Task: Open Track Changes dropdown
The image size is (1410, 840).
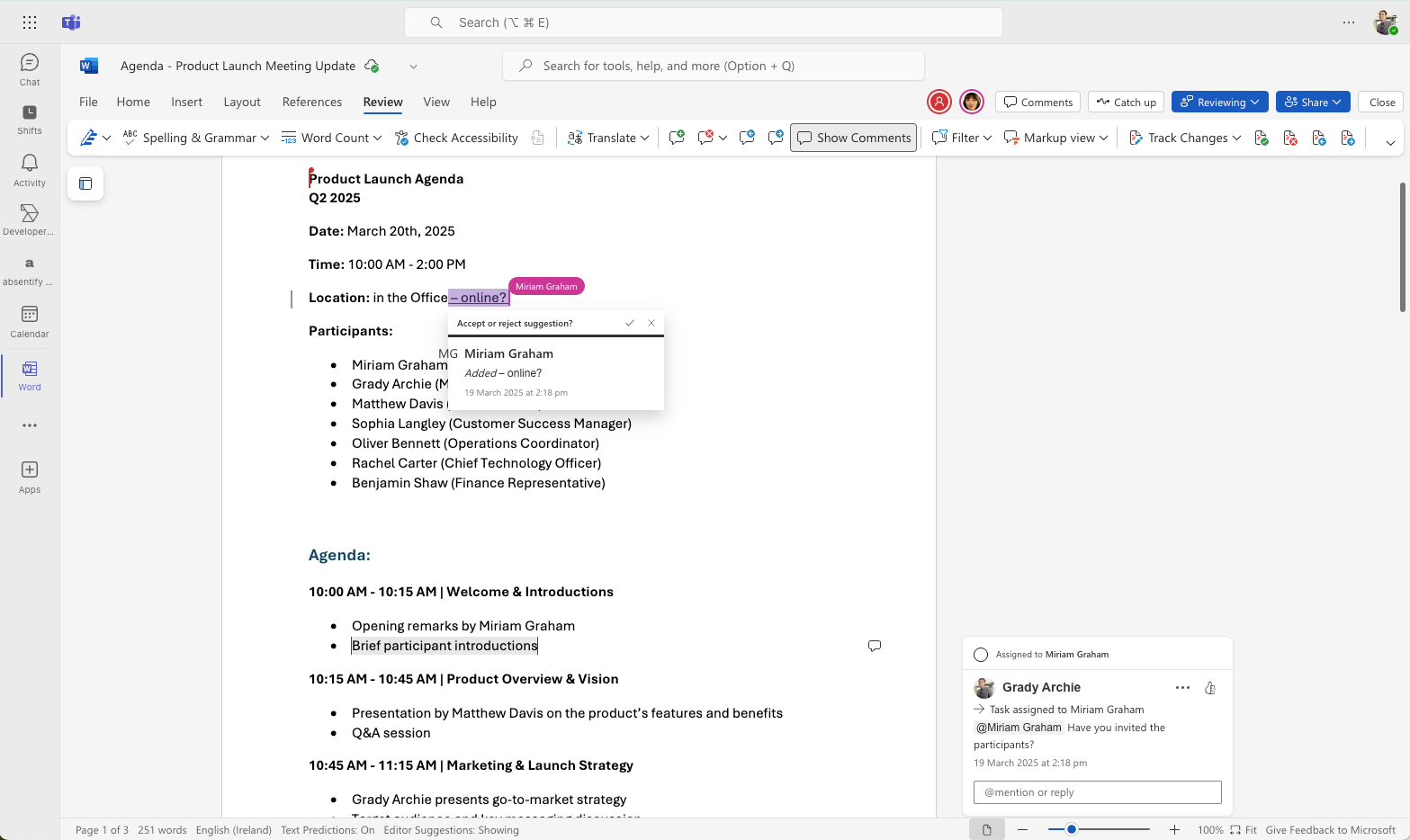Action: tap(1236, 138)
